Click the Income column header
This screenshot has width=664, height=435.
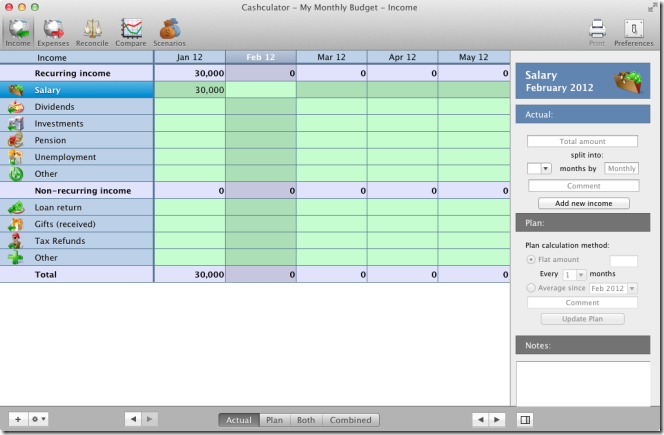(76, 57)
